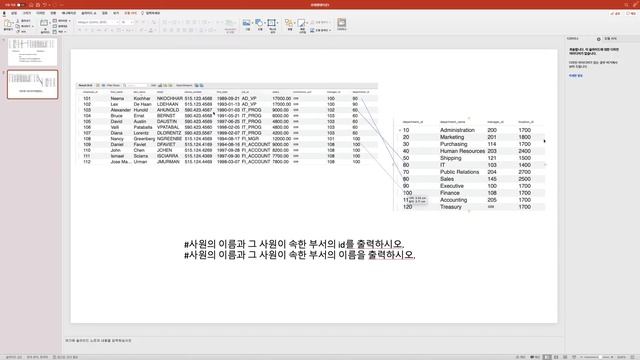Click 'Treasury' in the departments table
Viewport: 640px width, 360px height.
[x=451, y=207]
